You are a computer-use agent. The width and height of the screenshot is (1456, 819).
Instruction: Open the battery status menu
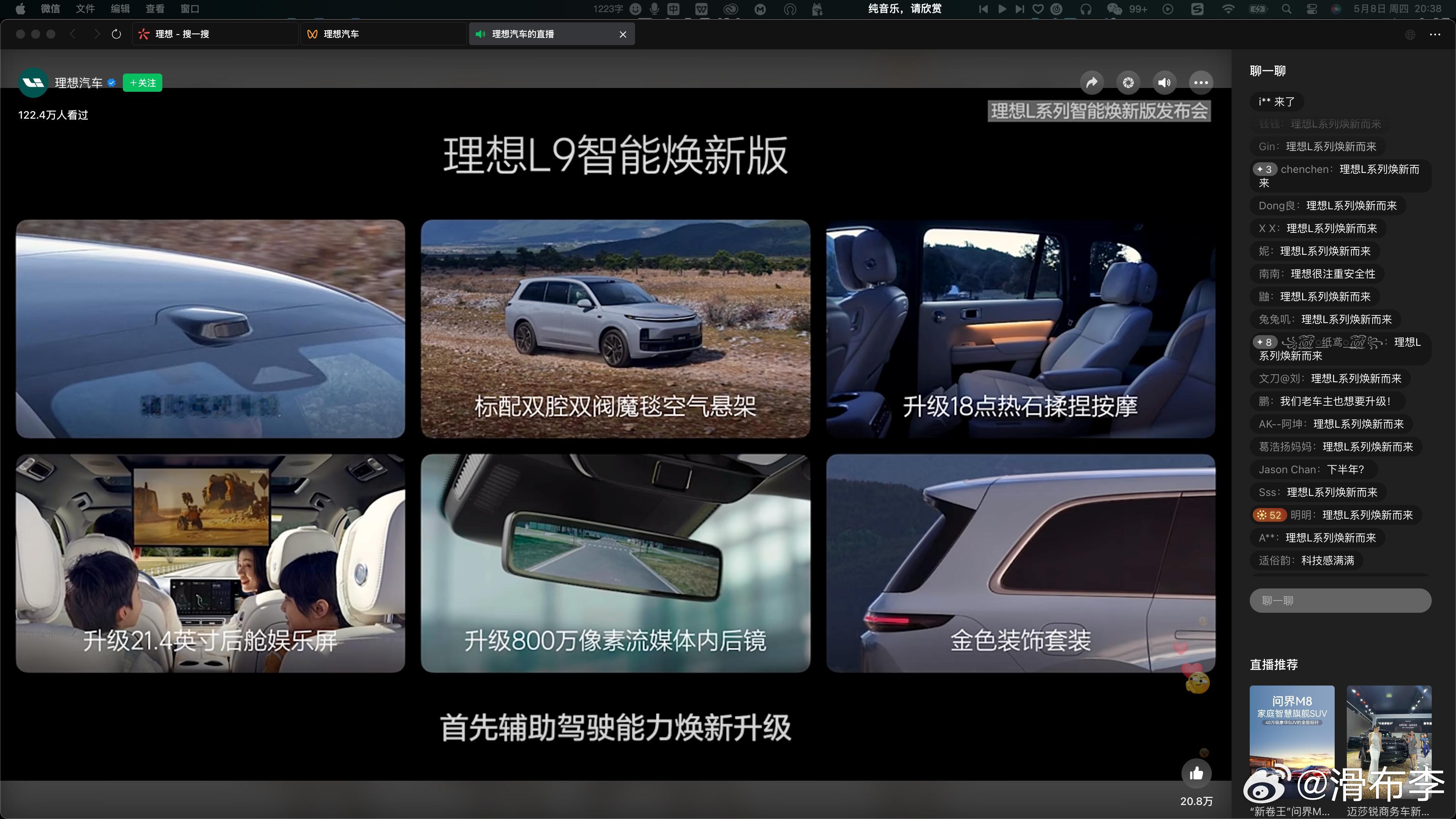pyautogui.click(x=1258, y=8)
